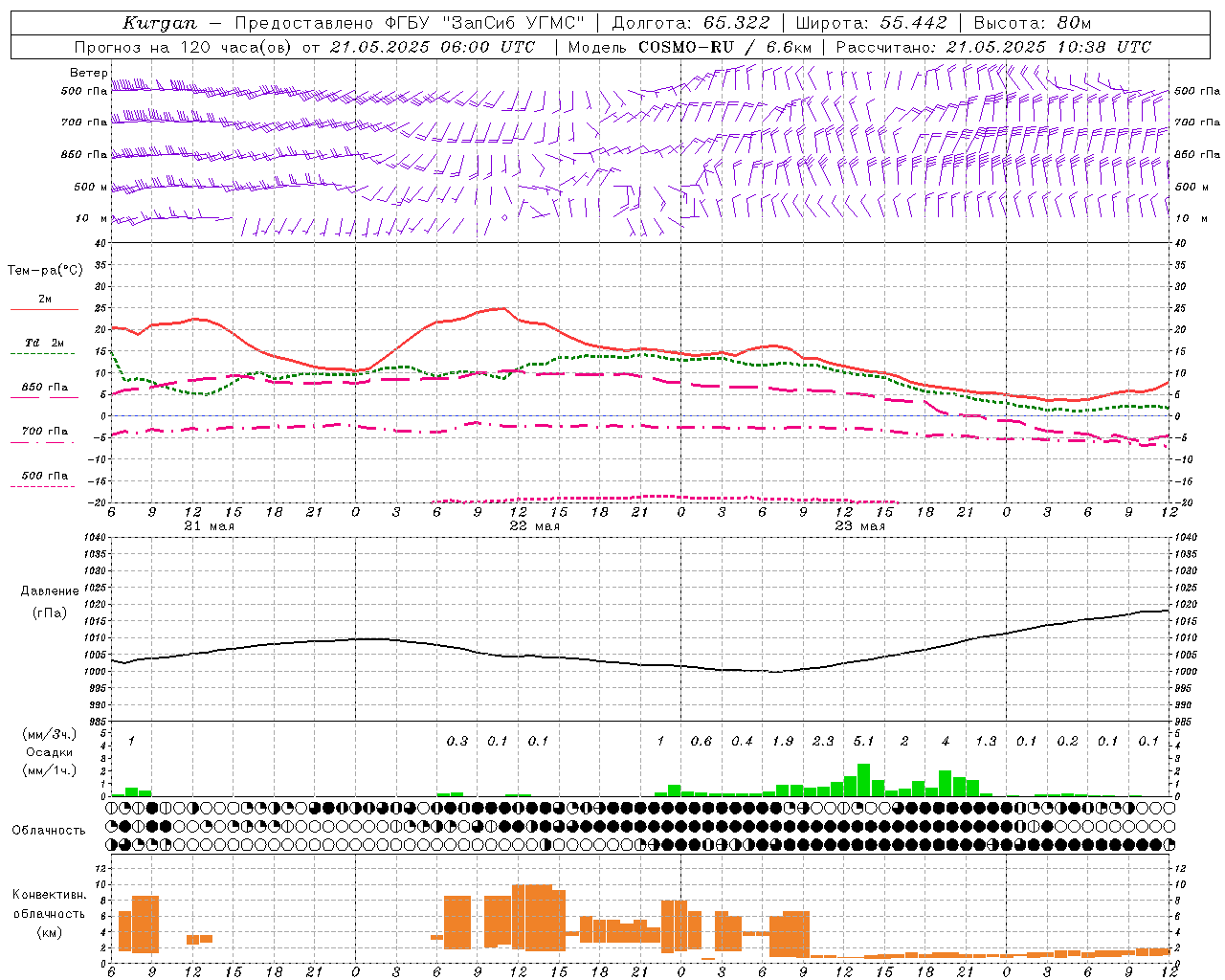The image size is (1225, 980).
Task: Click the 3-hour precipitation value '0.2'
Action: pos(1067,741)
